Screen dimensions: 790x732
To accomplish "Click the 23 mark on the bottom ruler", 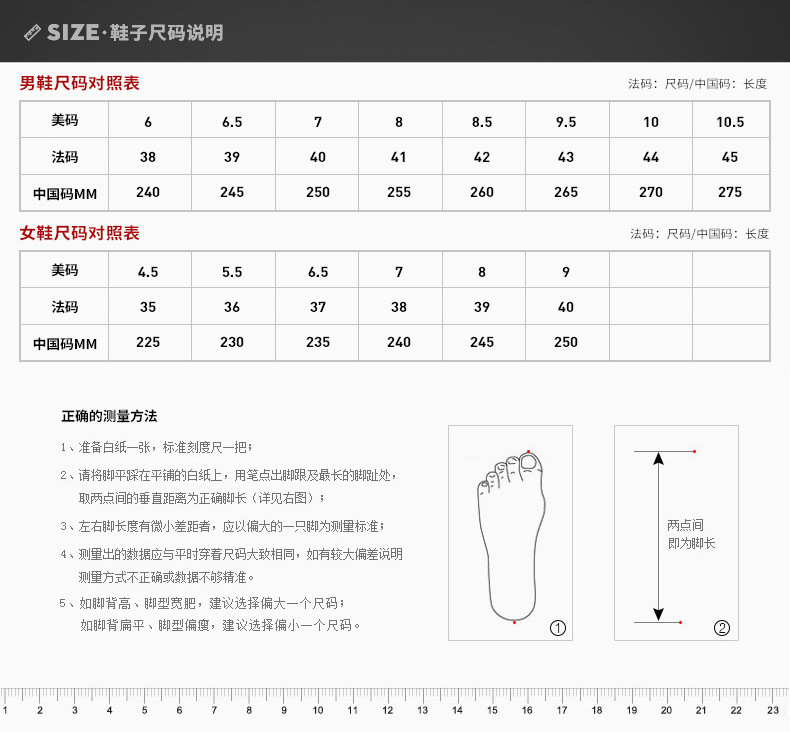I will click(772, 710).
